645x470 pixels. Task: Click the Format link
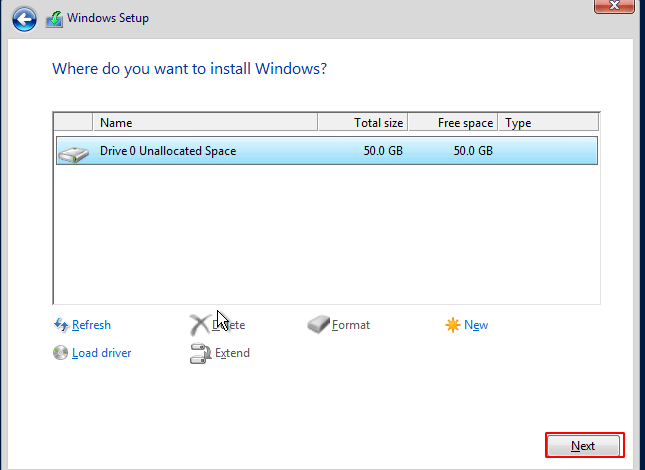(351, 325)
